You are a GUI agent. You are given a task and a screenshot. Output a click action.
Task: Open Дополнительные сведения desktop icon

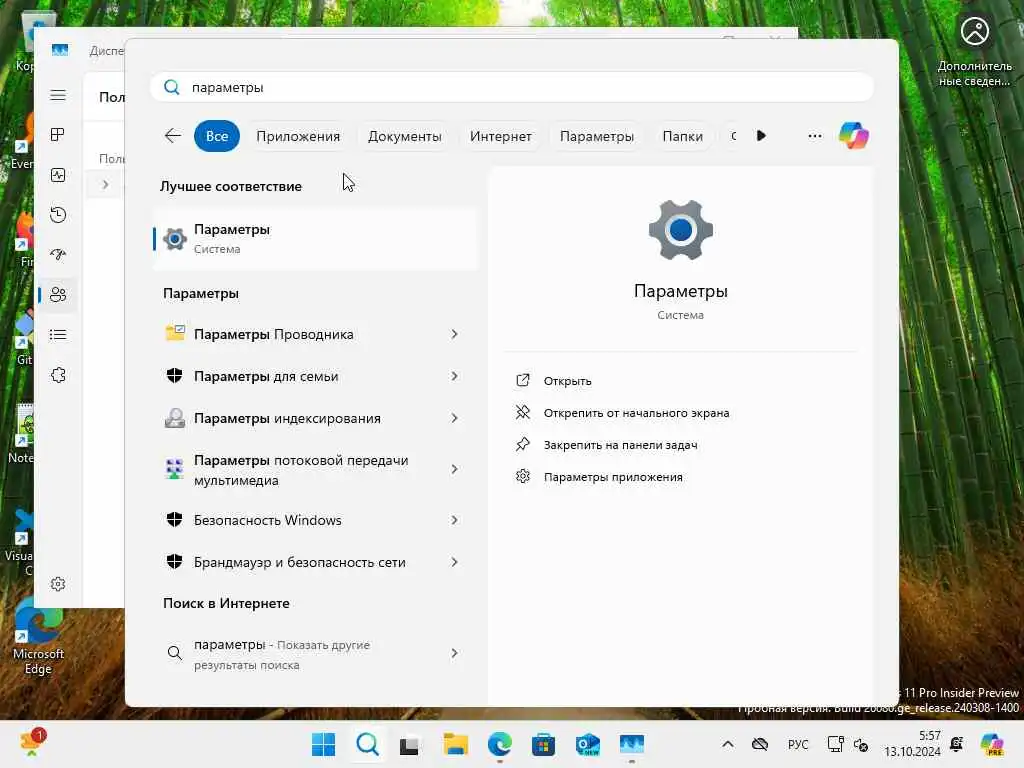[974, 51]
